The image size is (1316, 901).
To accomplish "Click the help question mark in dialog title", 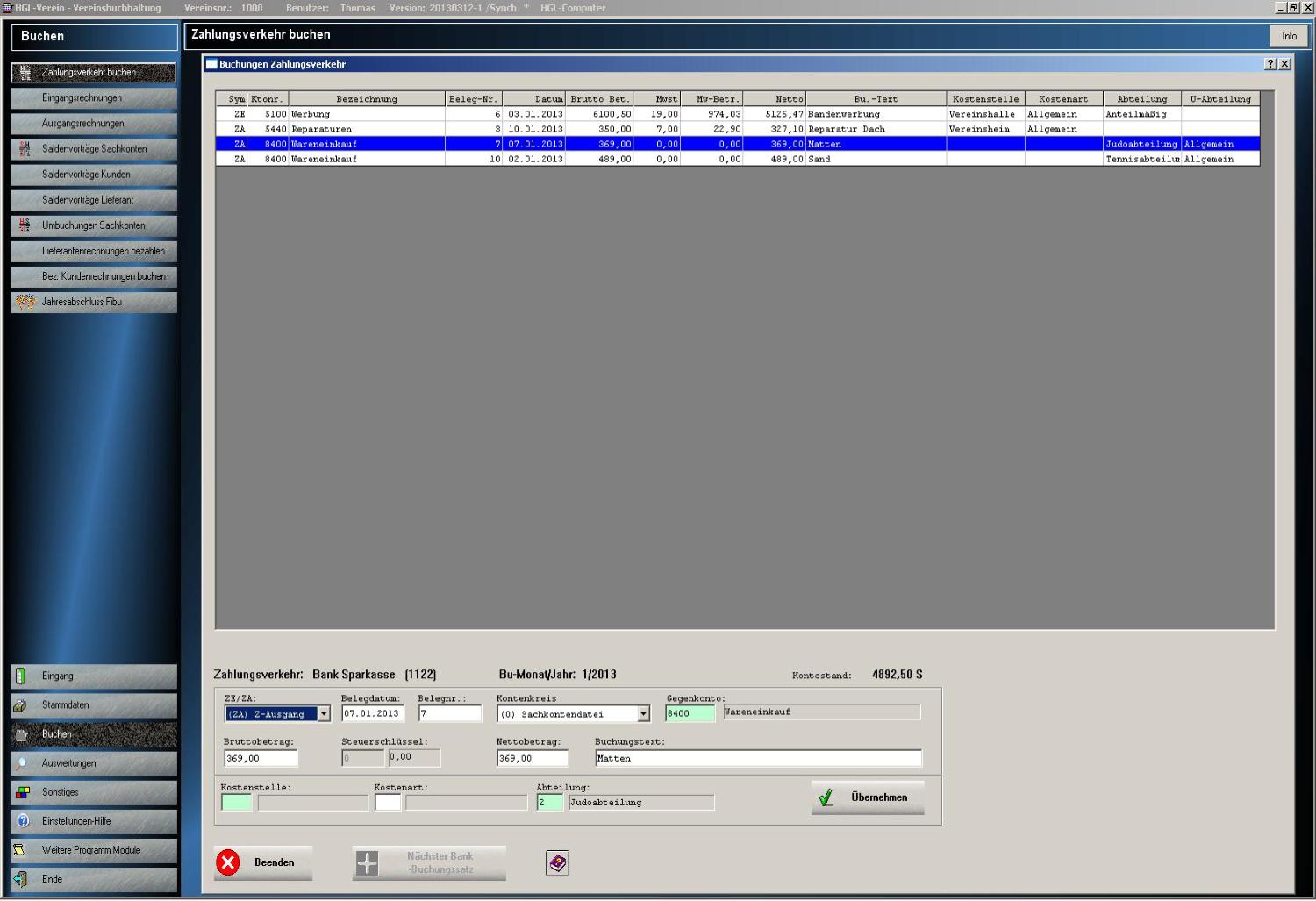I will pos(1270,64).
